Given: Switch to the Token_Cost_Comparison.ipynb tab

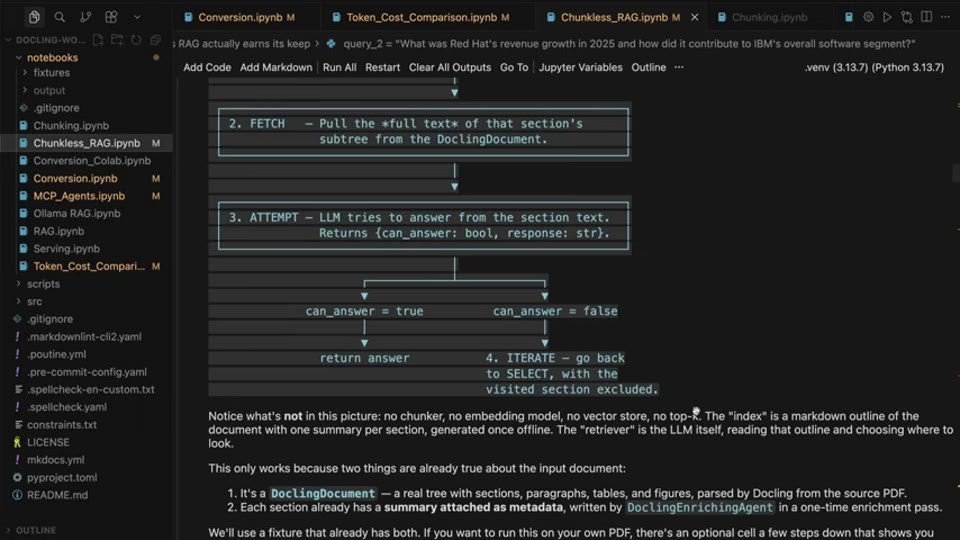Looking at the screenshot, I should (421, 17).
